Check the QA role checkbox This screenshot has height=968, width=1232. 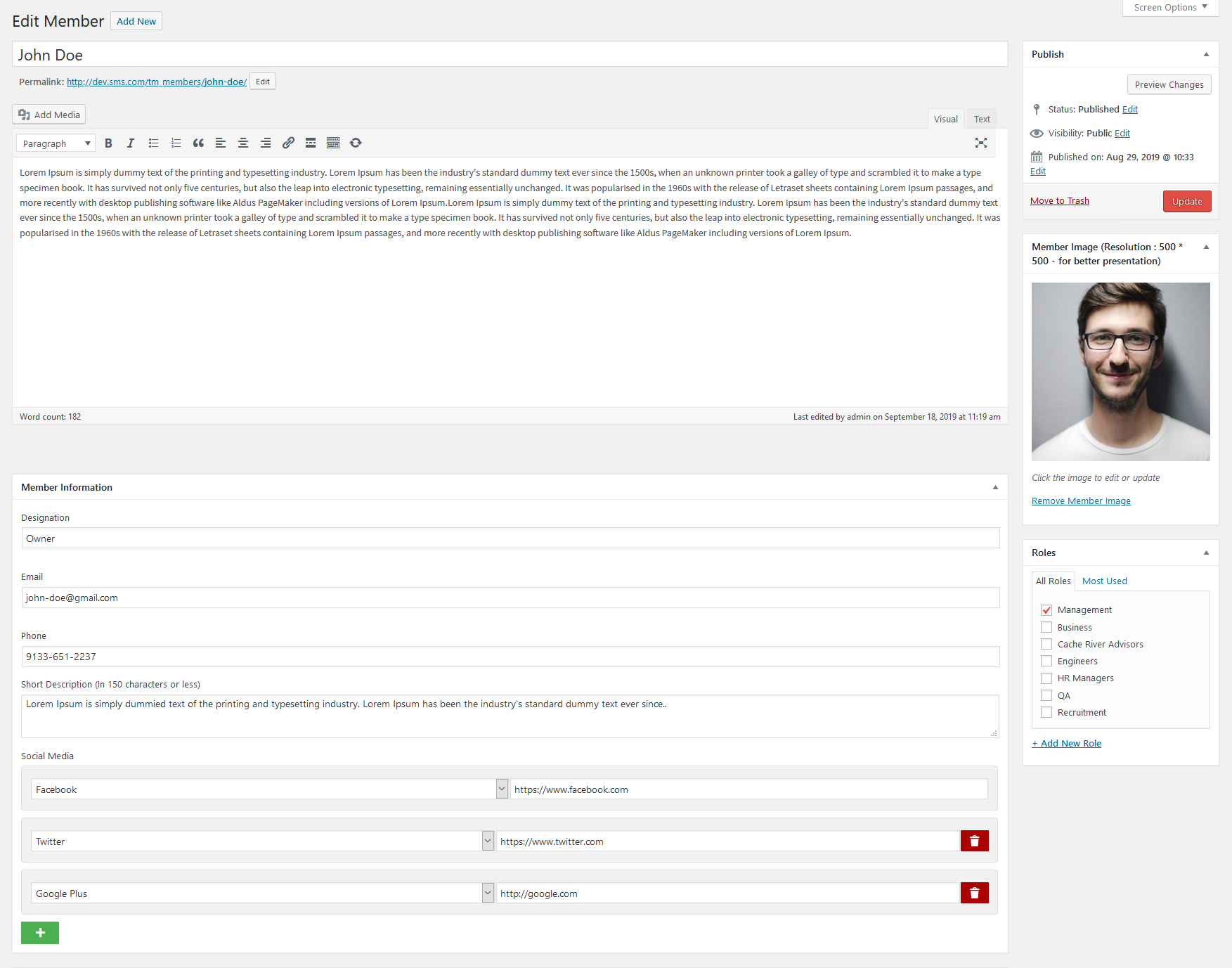[1046, 695]
